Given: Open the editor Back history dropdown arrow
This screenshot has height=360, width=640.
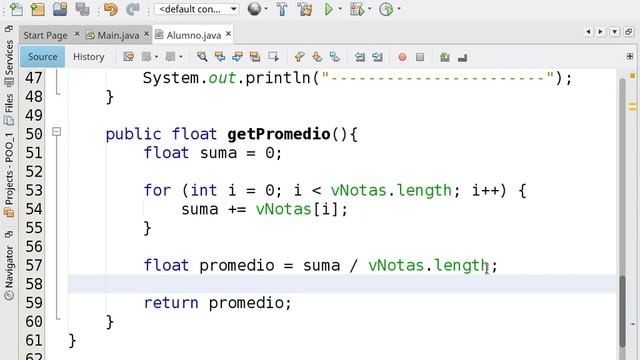Looking at the screenshot, I should [x=156, y=57].
